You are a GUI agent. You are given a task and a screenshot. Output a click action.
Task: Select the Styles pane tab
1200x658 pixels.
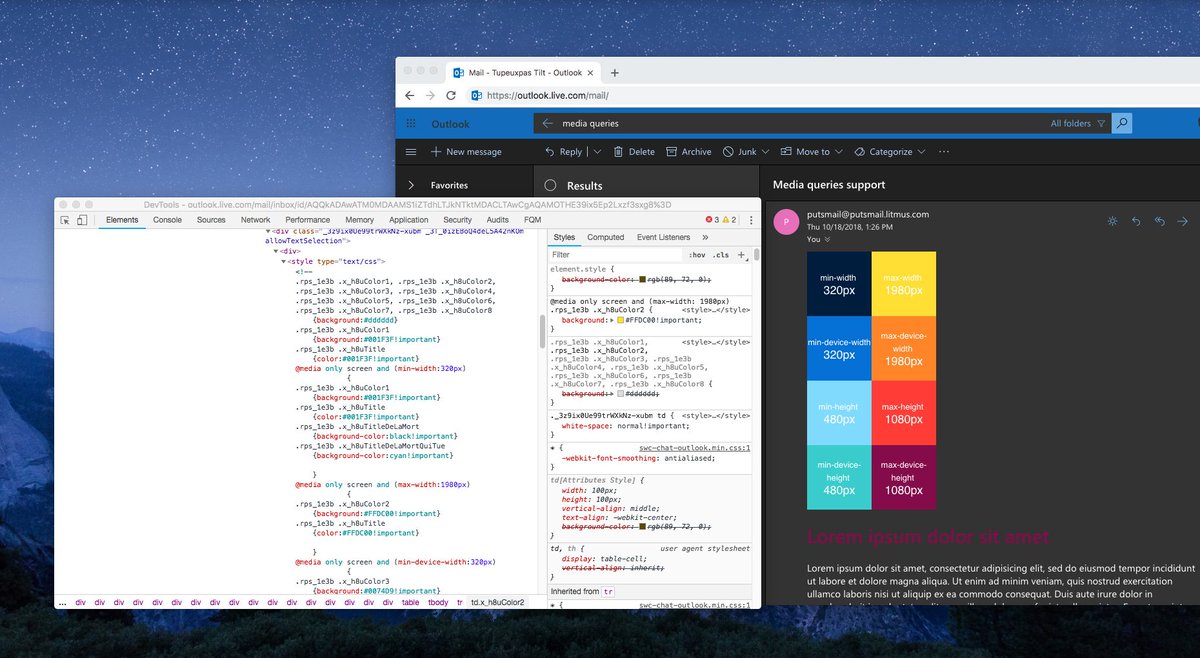(564, 238)
